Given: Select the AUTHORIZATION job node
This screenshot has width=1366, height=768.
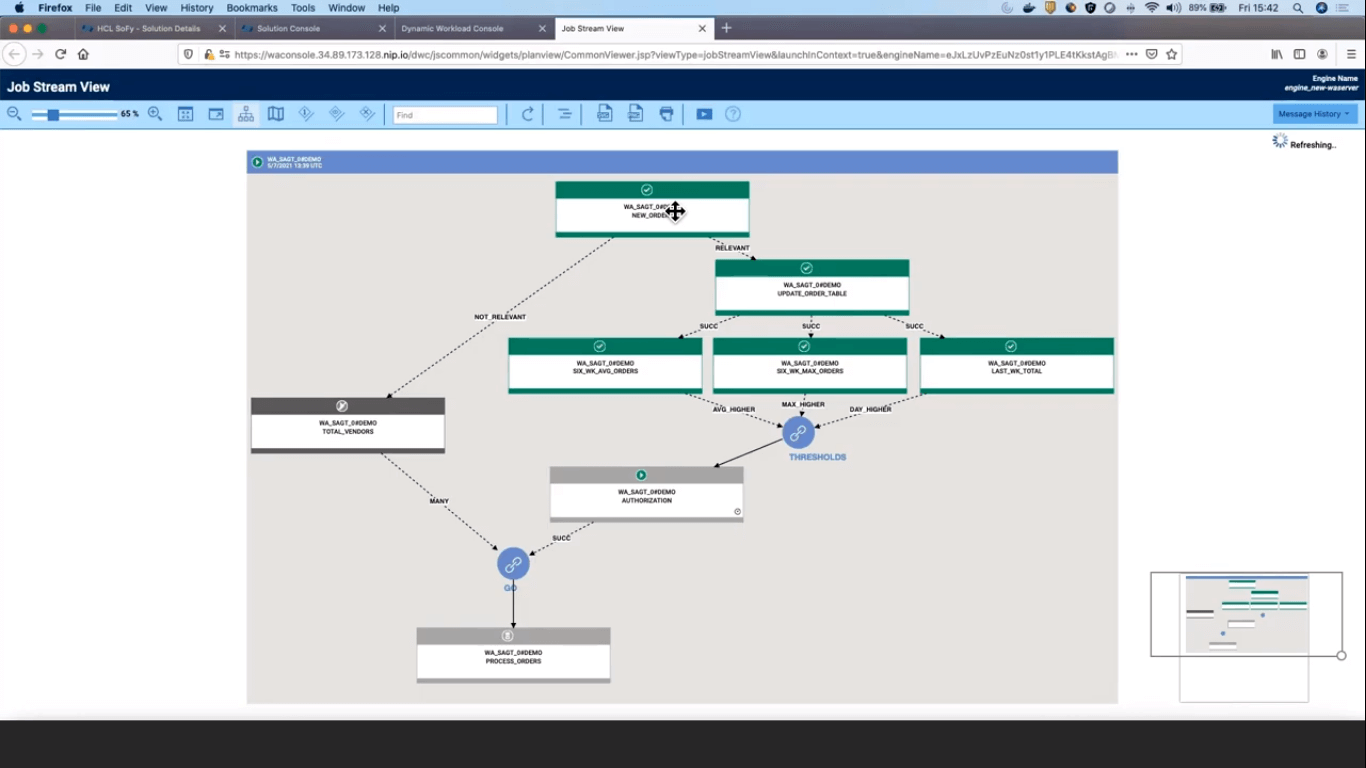Looking at the screenshot, I should tap(646, 497).
